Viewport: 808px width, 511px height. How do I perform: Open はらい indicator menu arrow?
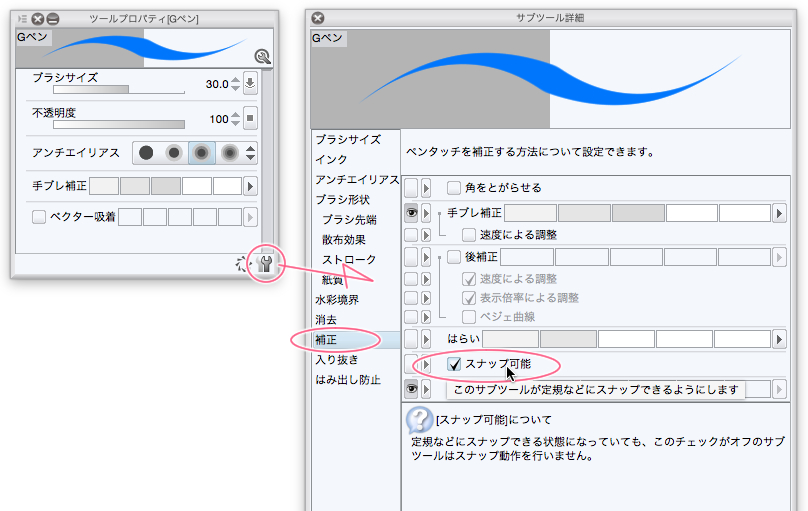coord(779,339)
